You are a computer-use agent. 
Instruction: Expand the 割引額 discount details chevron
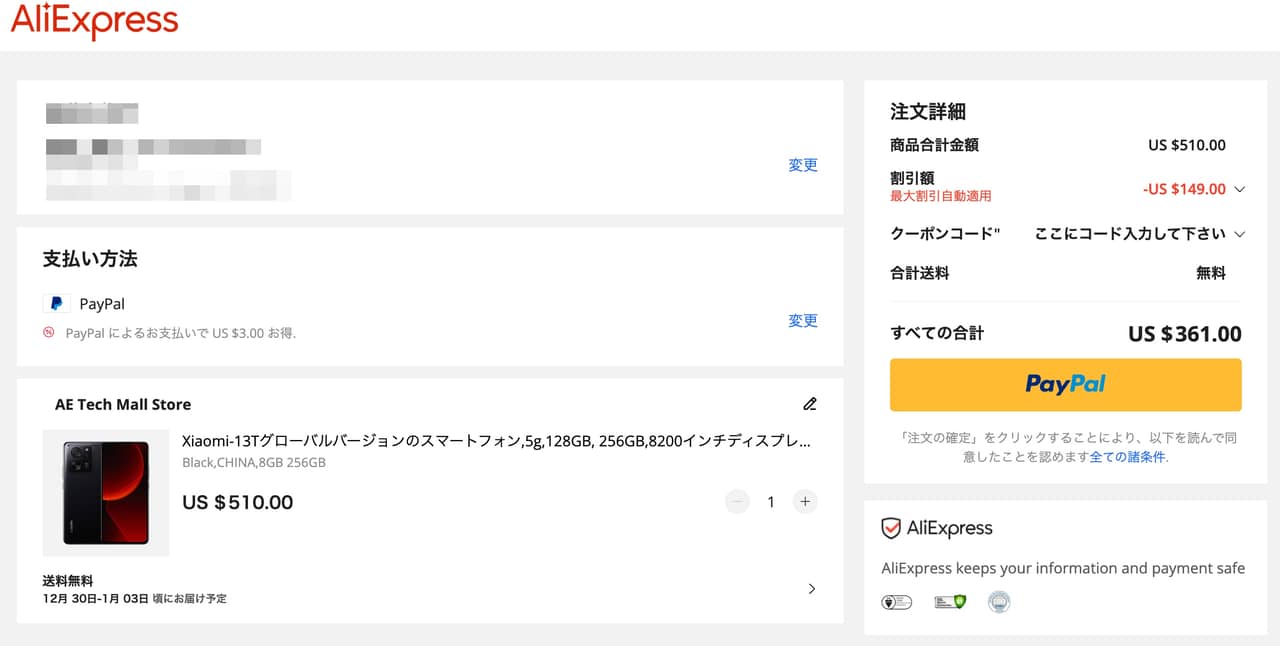(1240, 189)
